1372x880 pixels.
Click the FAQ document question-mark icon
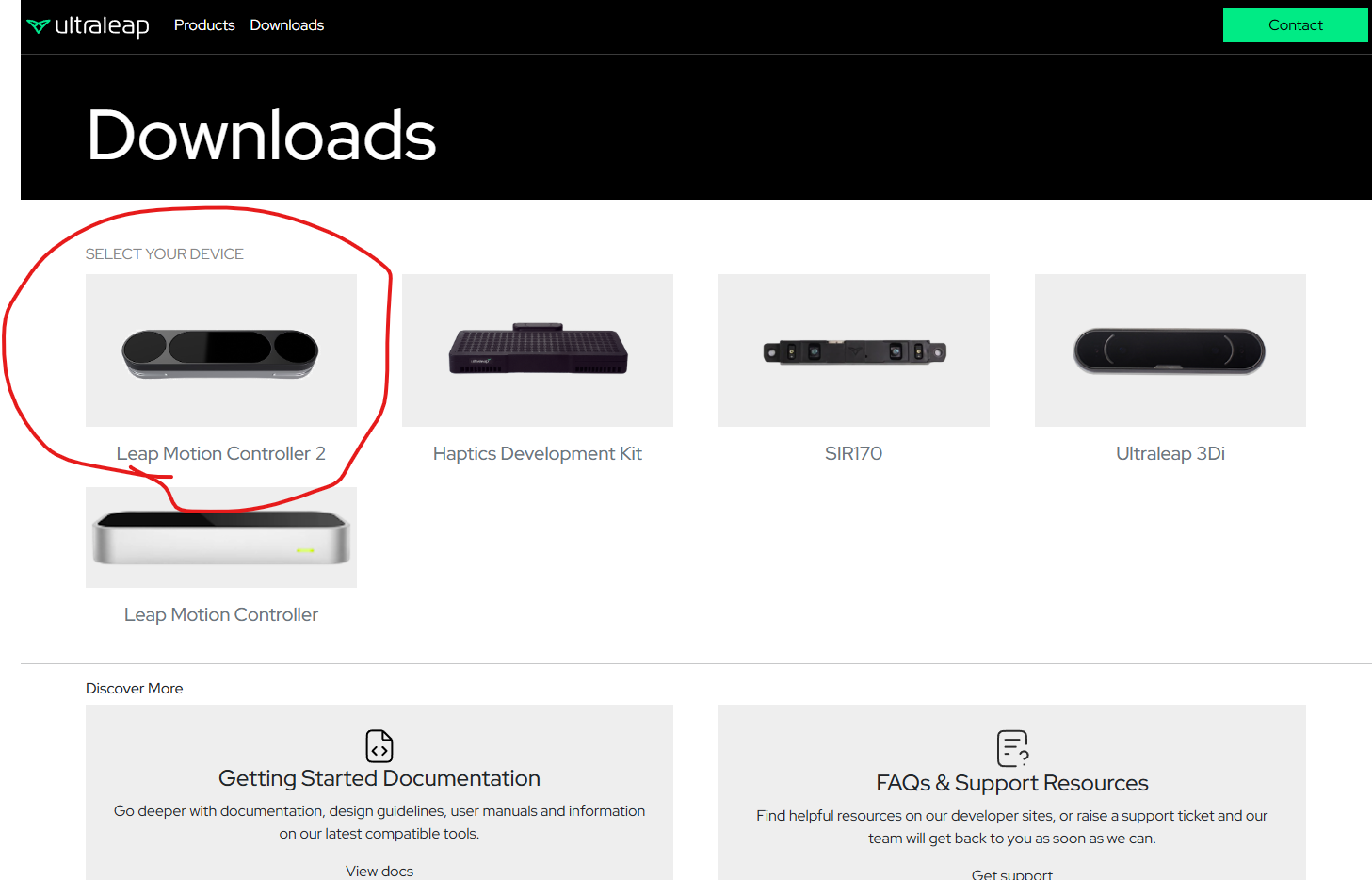coord(1012,749)
